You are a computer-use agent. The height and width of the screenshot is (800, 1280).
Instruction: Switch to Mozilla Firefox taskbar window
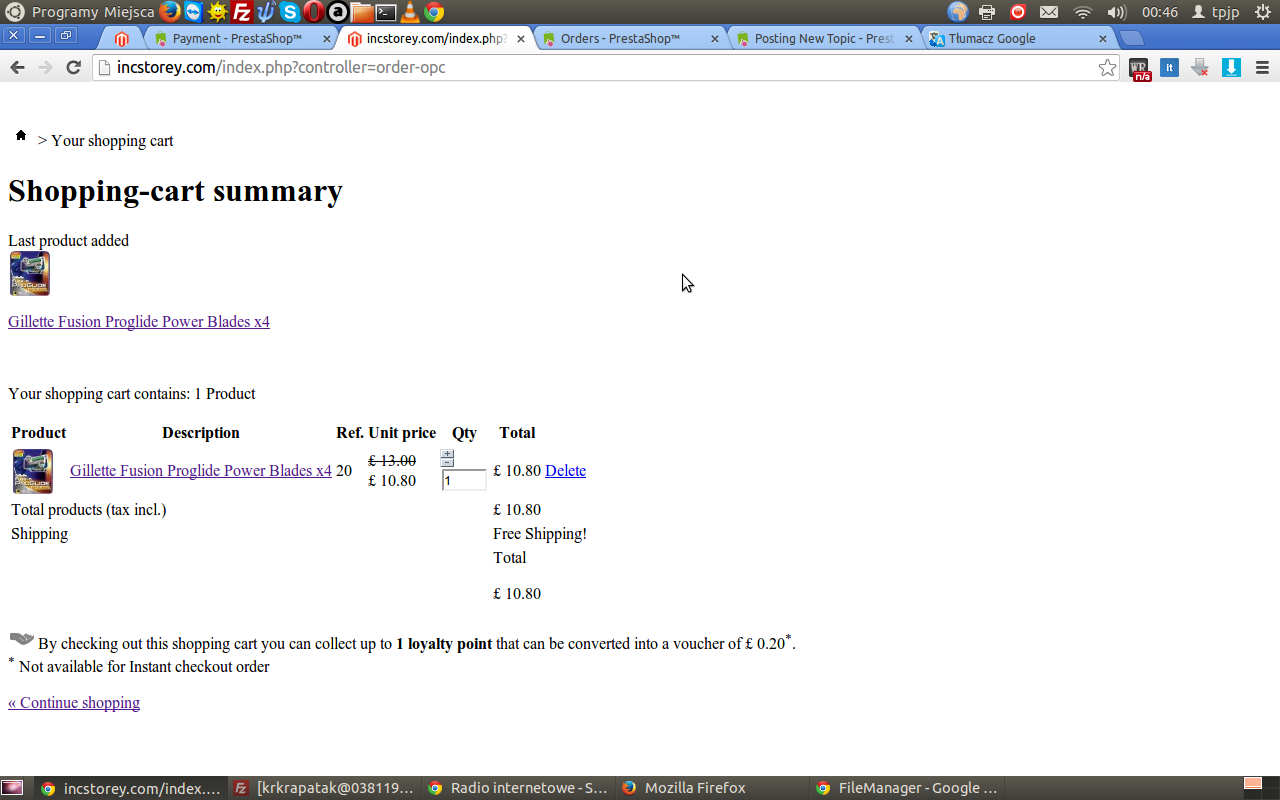point(711,788)
